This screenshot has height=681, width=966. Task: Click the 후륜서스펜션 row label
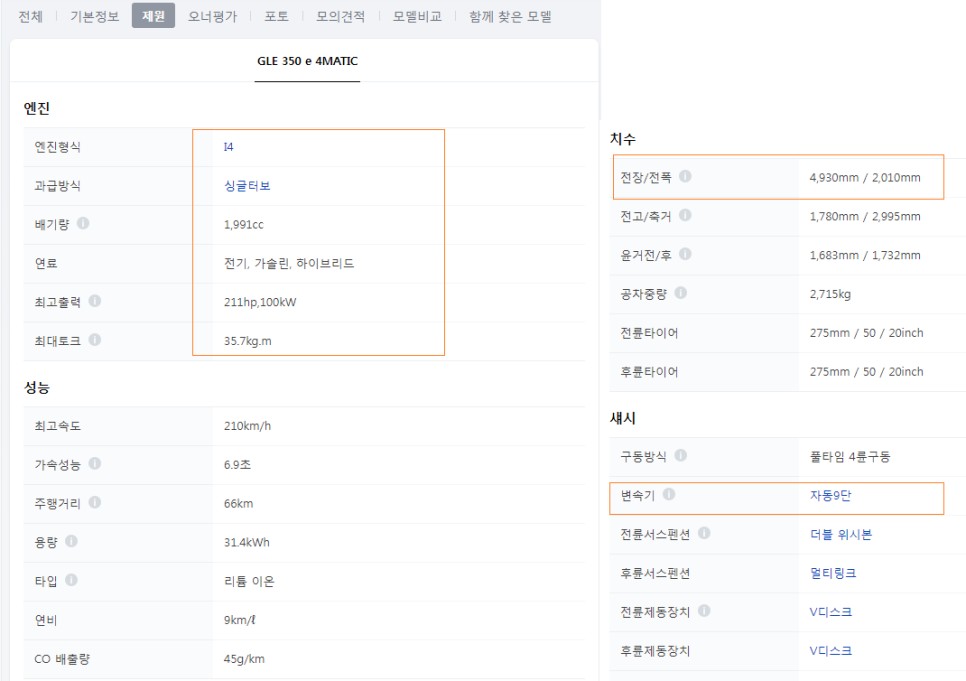pos(655,573)
